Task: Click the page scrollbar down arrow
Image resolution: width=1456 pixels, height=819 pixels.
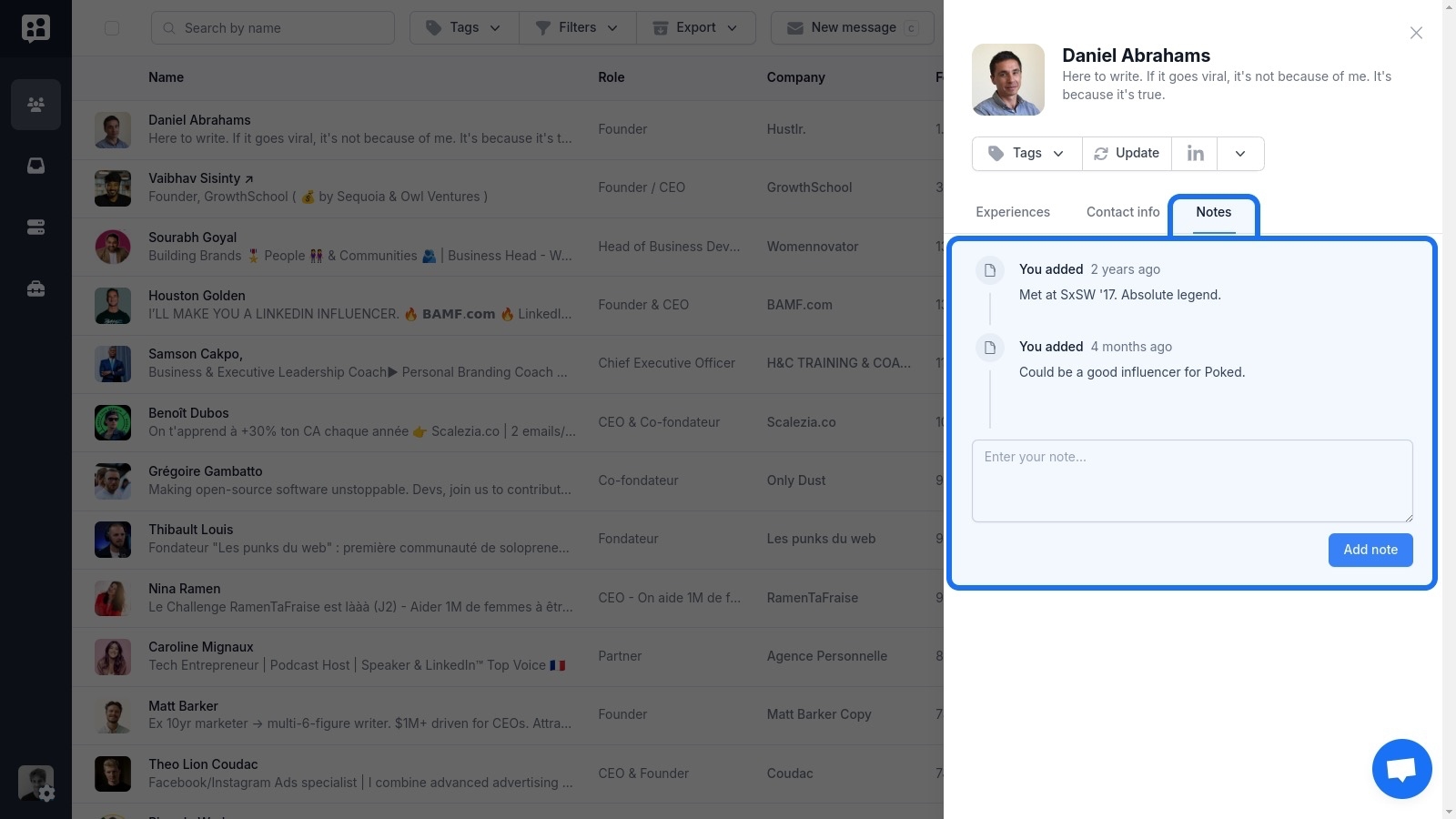Action: pos(1449,812)
